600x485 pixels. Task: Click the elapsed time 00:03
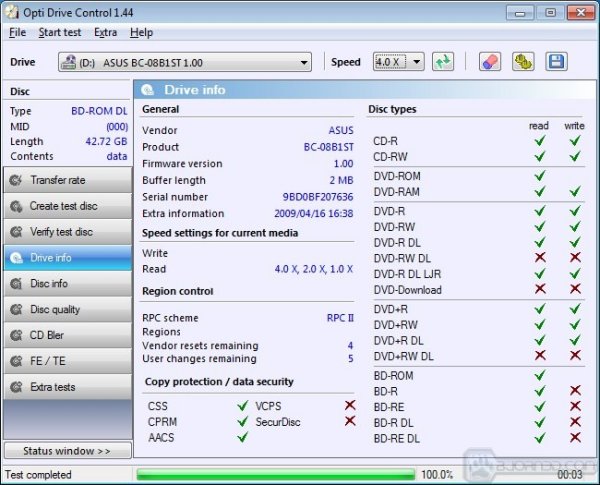570,475
